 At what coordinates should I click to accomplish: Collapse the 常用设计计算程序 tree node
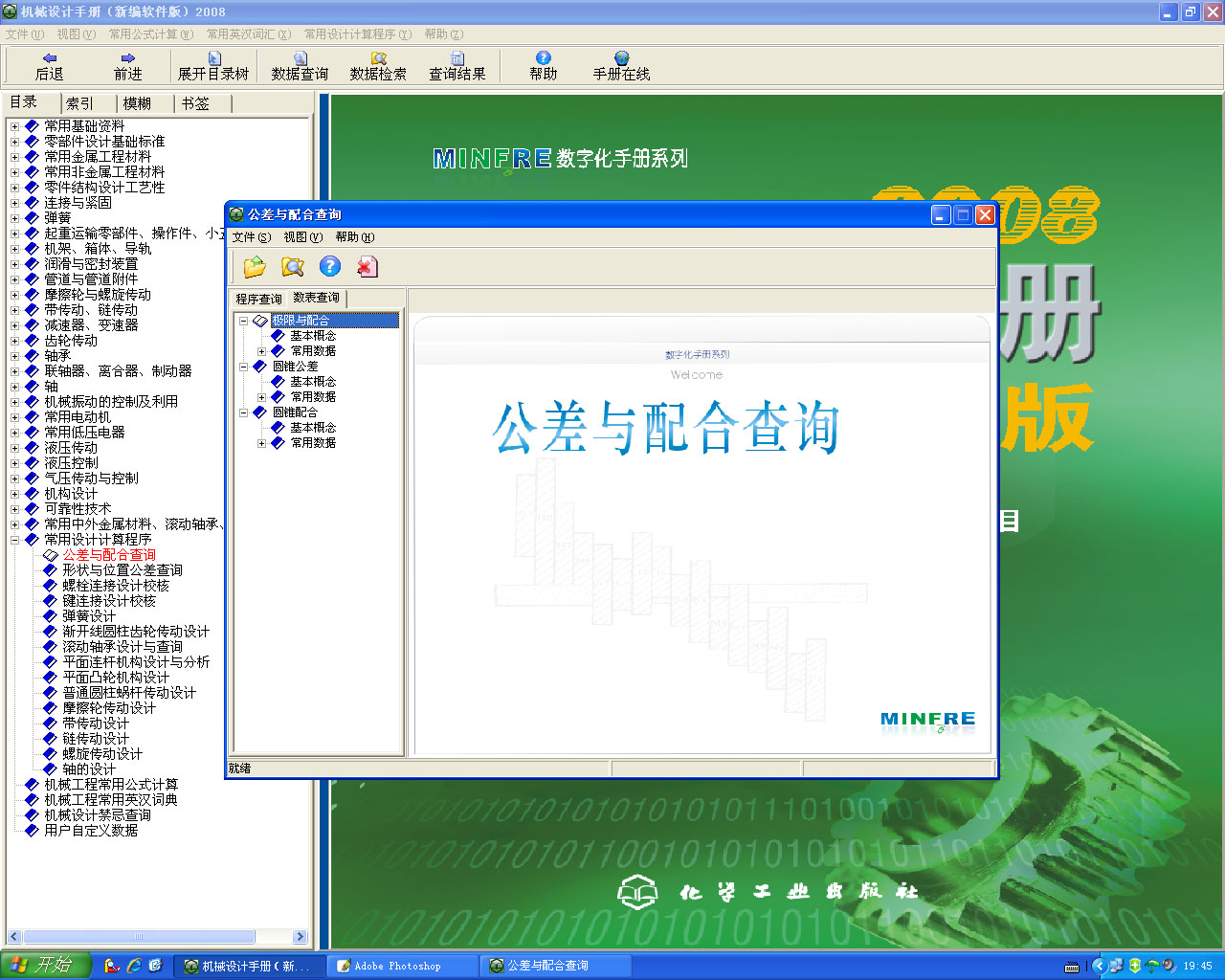pos(14,540)
